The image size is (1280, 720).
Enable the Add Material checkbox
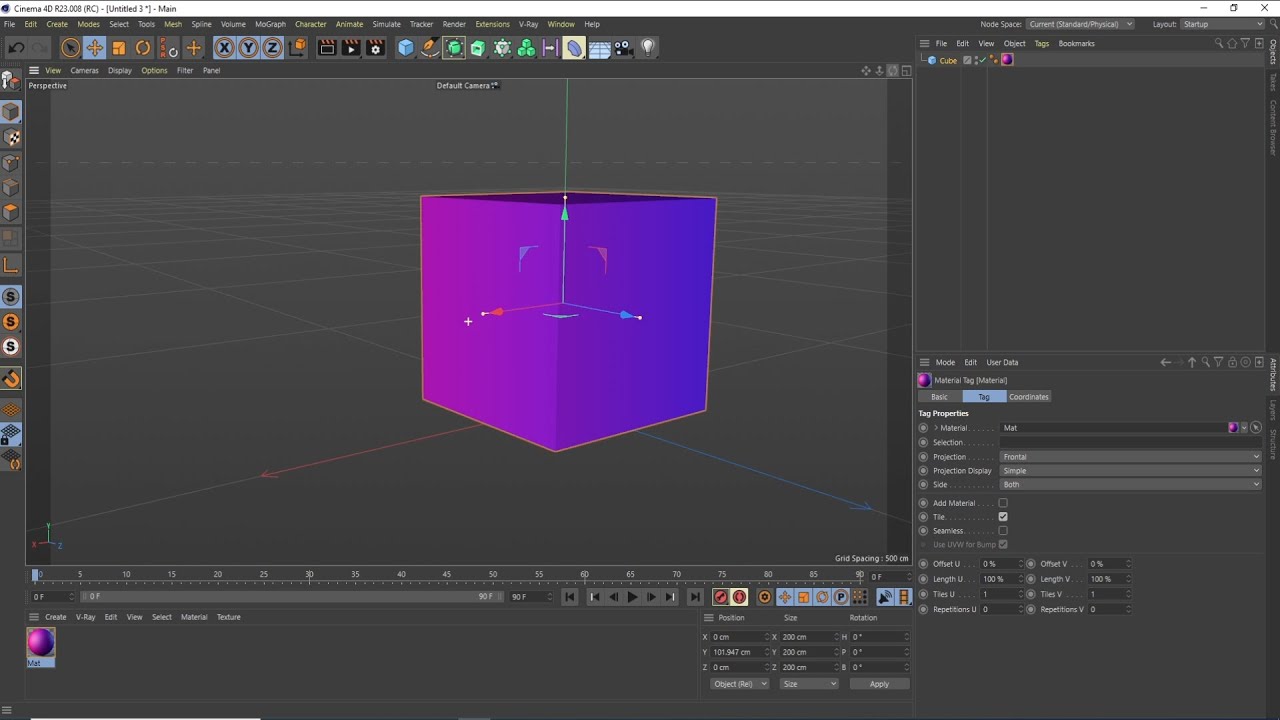click(x=1003, y=503)
